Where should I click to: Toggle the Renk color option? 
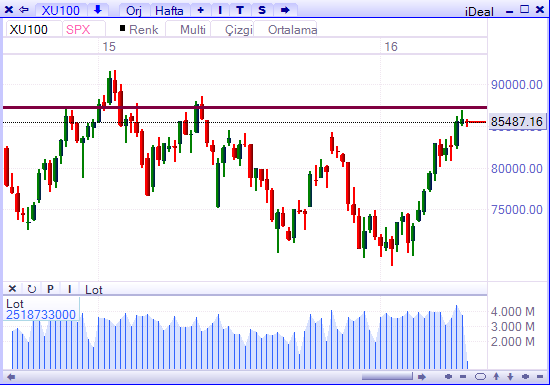point(139,29)
